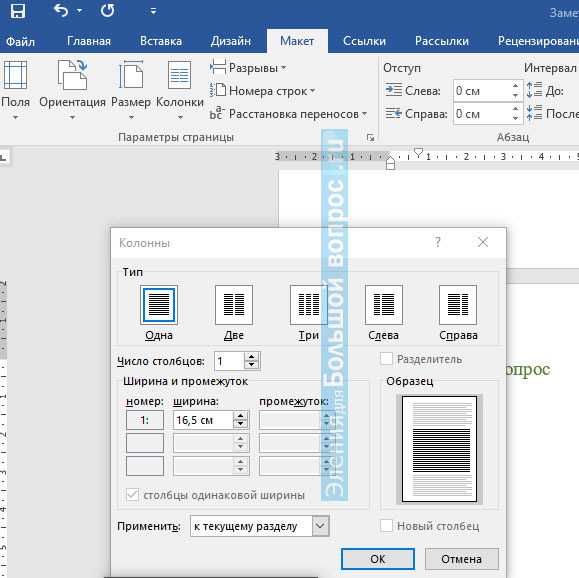This screenshot has width=579, height=578.
Task: Switch to the Рассылки ribbon tab
Action: (442, 41)
